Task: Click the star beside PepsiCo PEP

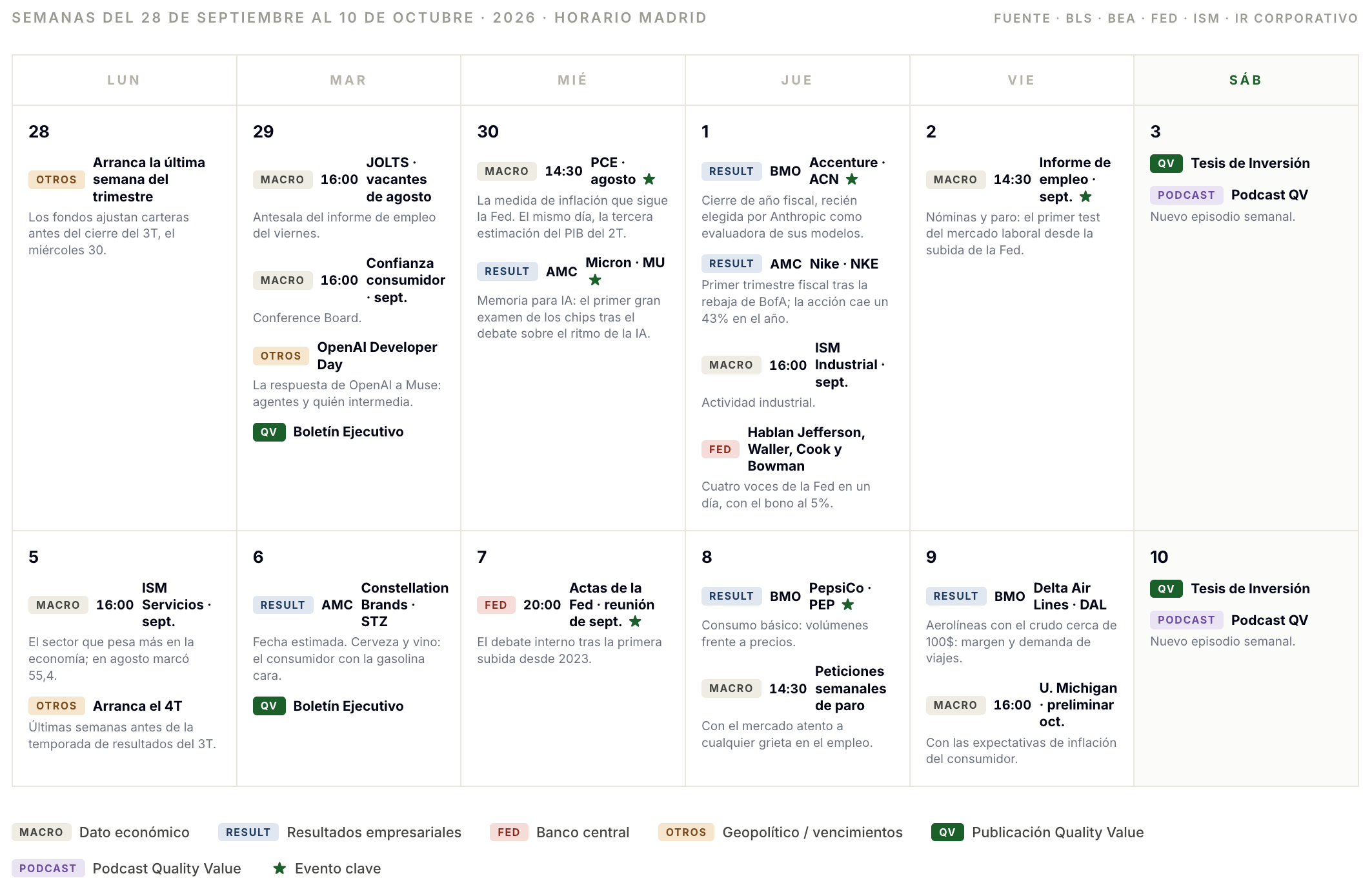Action: pos(848,604)
